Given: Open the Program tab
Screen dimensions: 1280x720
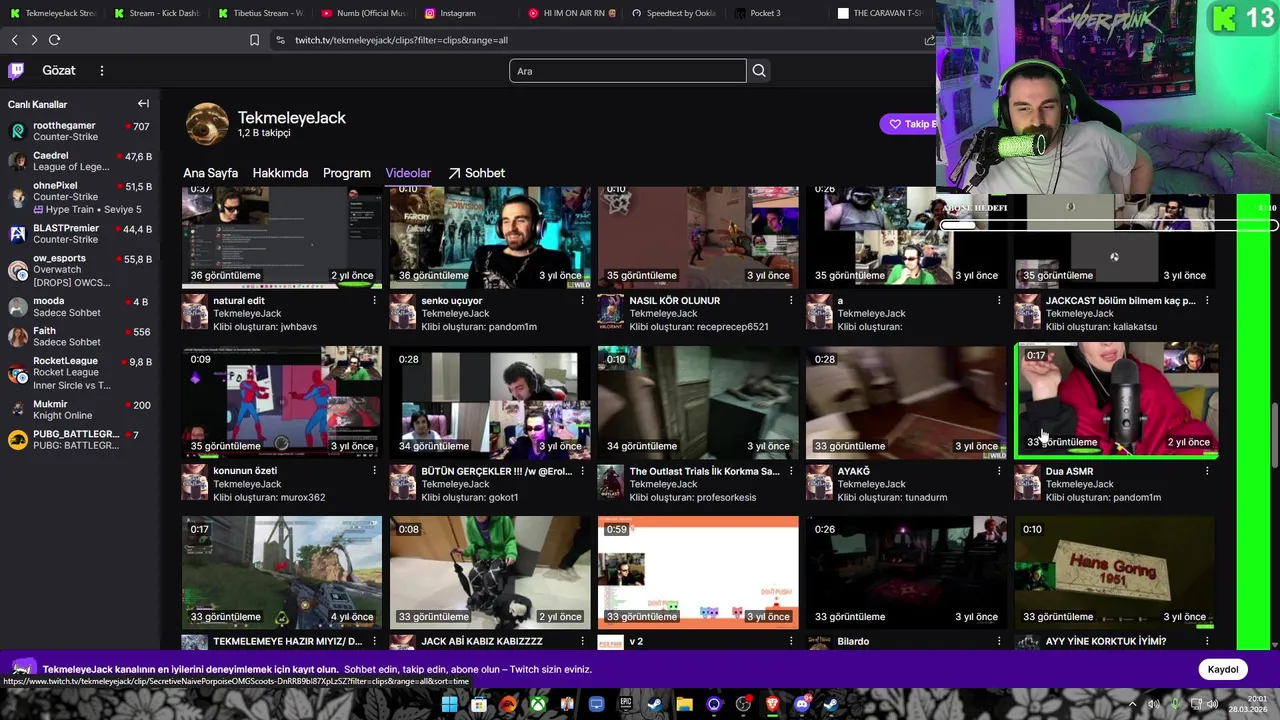Looking at the screenshot, I should tap(347, 173).
